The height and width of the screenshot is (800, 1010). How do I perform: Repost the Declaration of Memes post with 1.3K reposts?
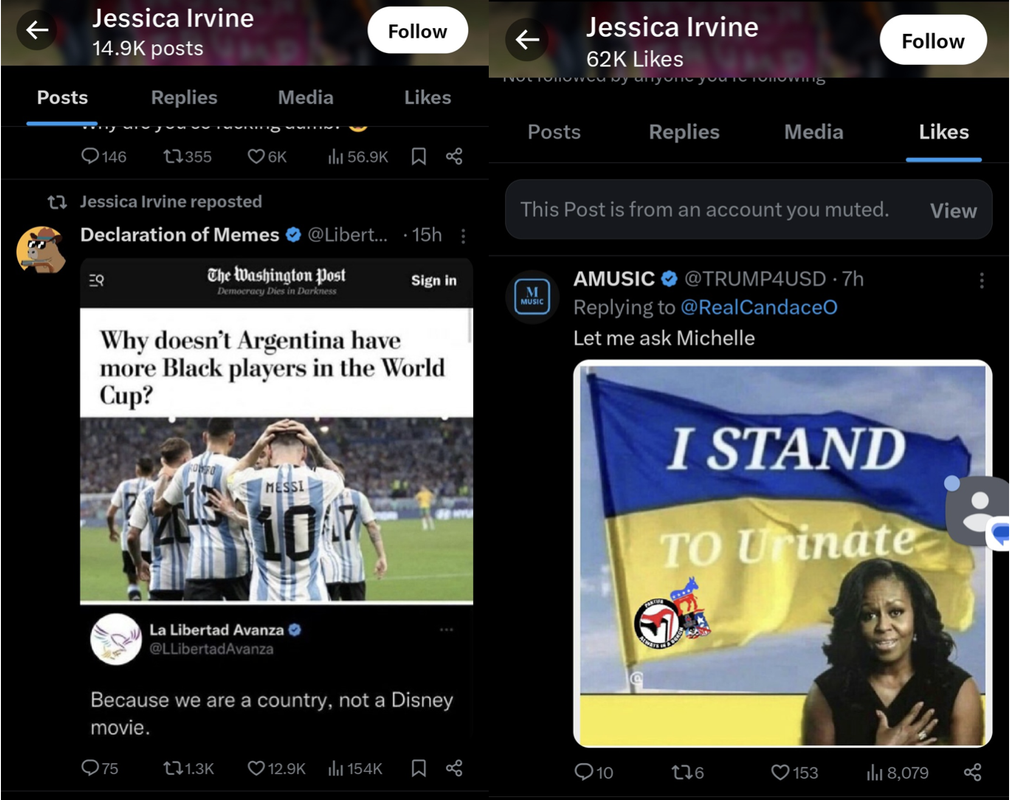coord(188,768)
